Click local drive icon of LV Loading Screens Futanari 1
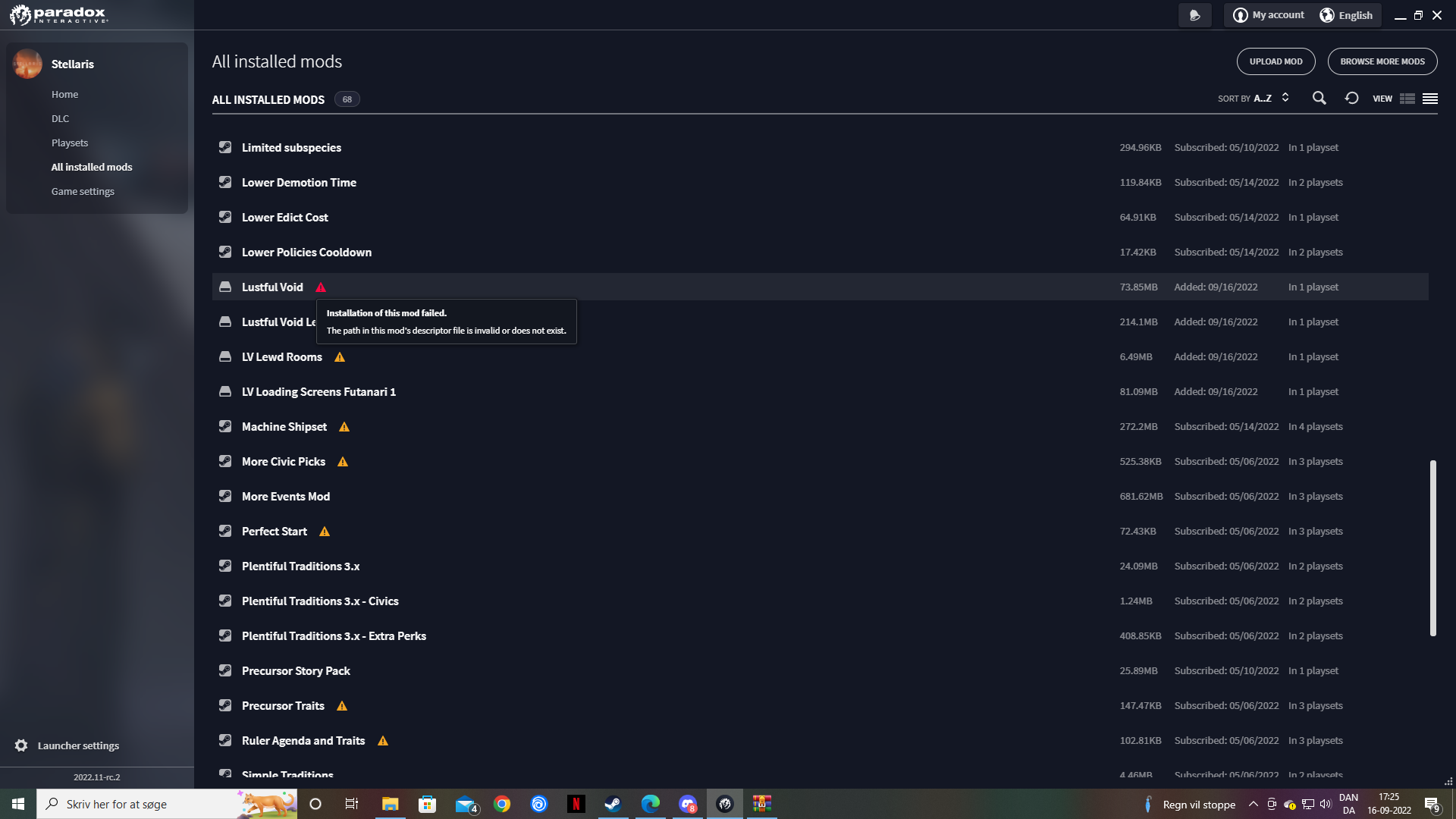 [x=225, y=391]
